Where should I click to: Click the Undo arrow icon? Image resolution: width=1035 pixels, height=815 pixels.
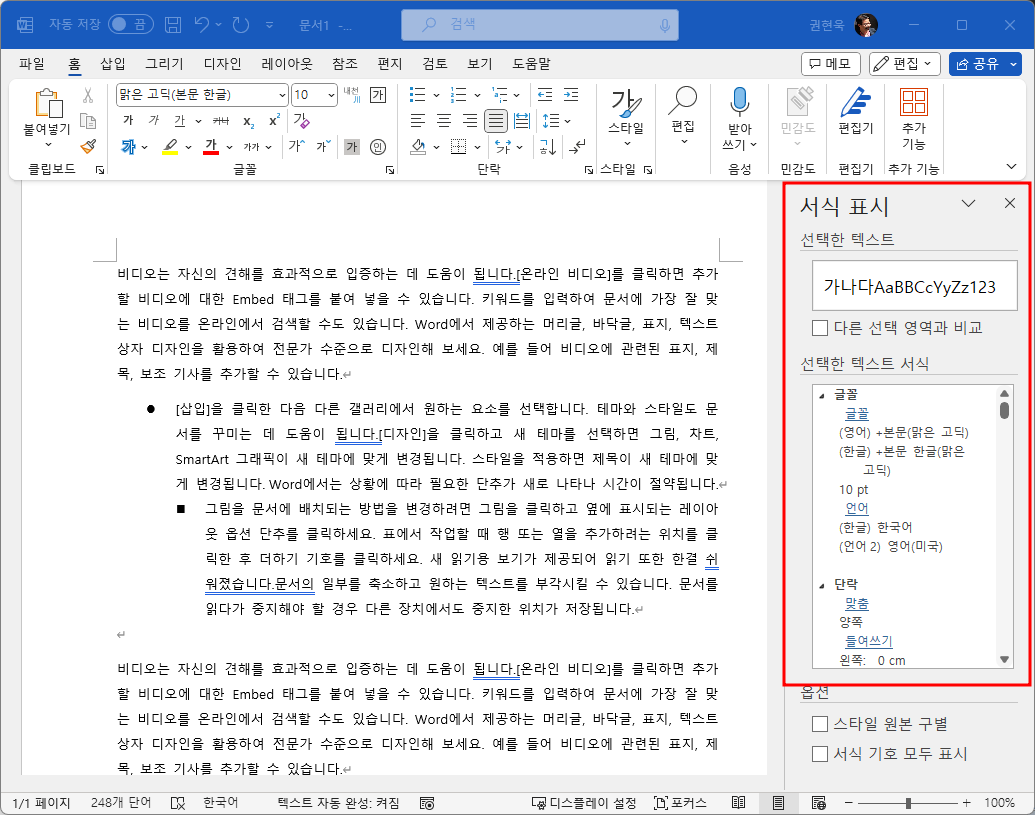coord(203,25)
